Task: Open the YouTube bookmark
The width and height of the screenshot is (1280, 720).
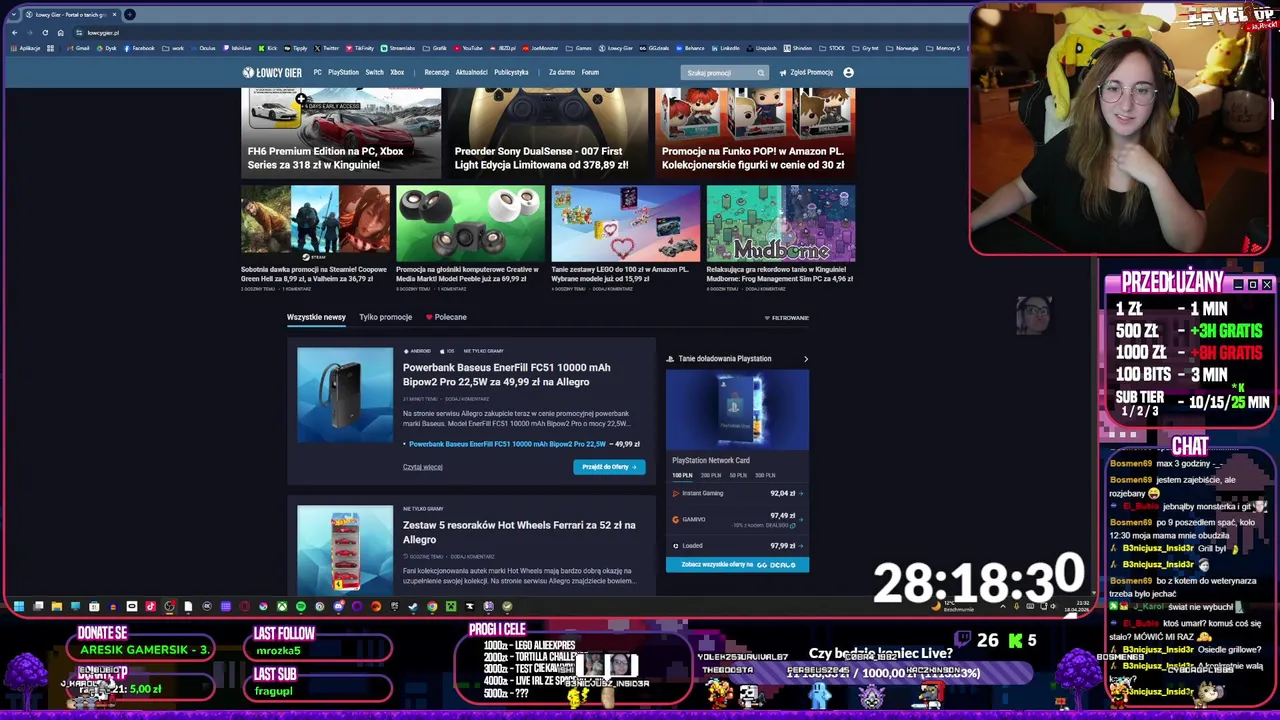Action: point(468,48)
